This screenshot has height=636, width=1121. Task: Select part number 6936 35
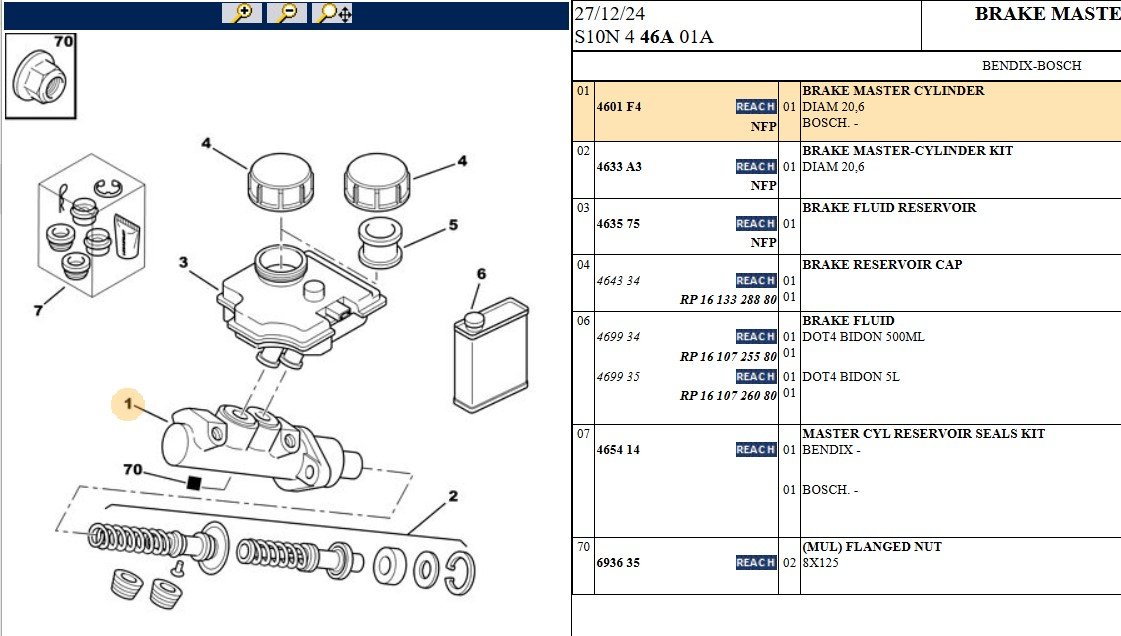click(x=618, y=562)
